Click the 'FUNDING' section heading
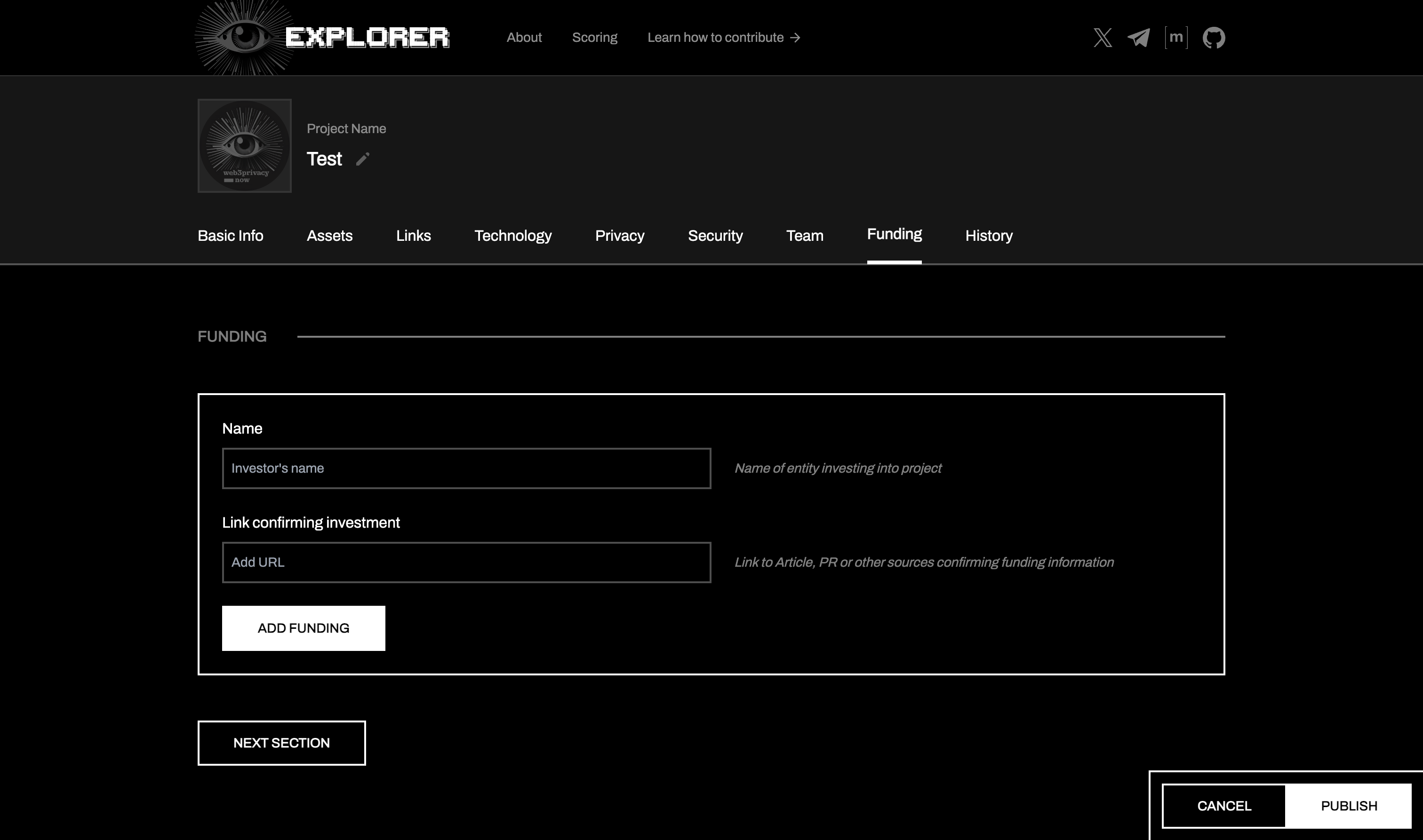Screen dimensions: 1423x840 [232, 336]
